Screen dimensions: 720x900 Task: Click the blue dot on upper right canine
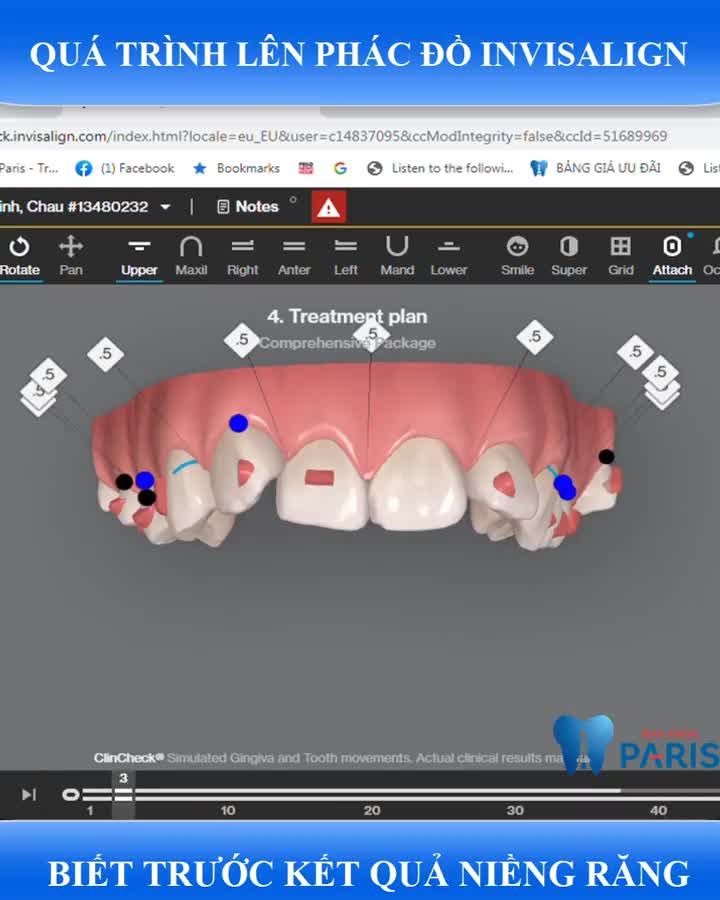point(238,424)
